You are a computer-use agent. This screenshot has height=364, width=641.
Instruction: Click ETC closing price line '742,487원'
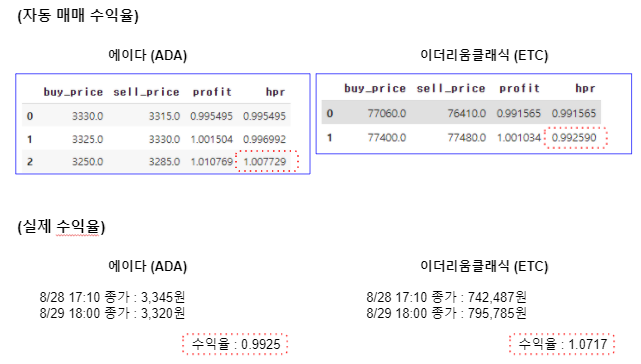pyautogui.click(x=446, y=297)
